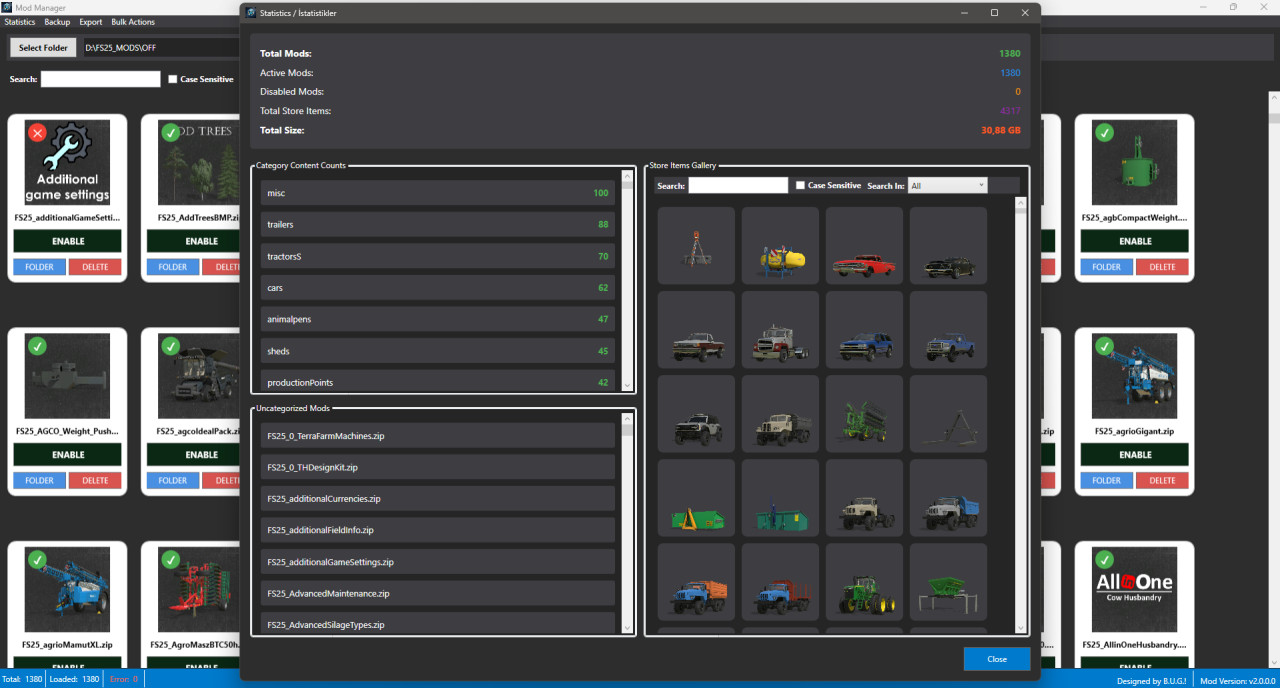The width and height of the screenshot is (1280, 688).
Task: Select the teal container gallery item
Action: coord(780,499)
